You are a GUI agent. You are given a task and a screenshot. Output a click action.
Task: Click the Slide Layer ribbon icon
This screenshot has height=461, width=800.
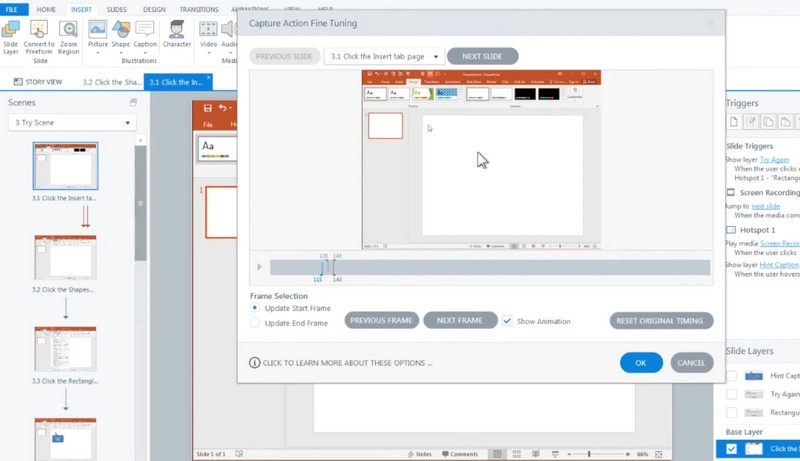(x=11, y=37)
